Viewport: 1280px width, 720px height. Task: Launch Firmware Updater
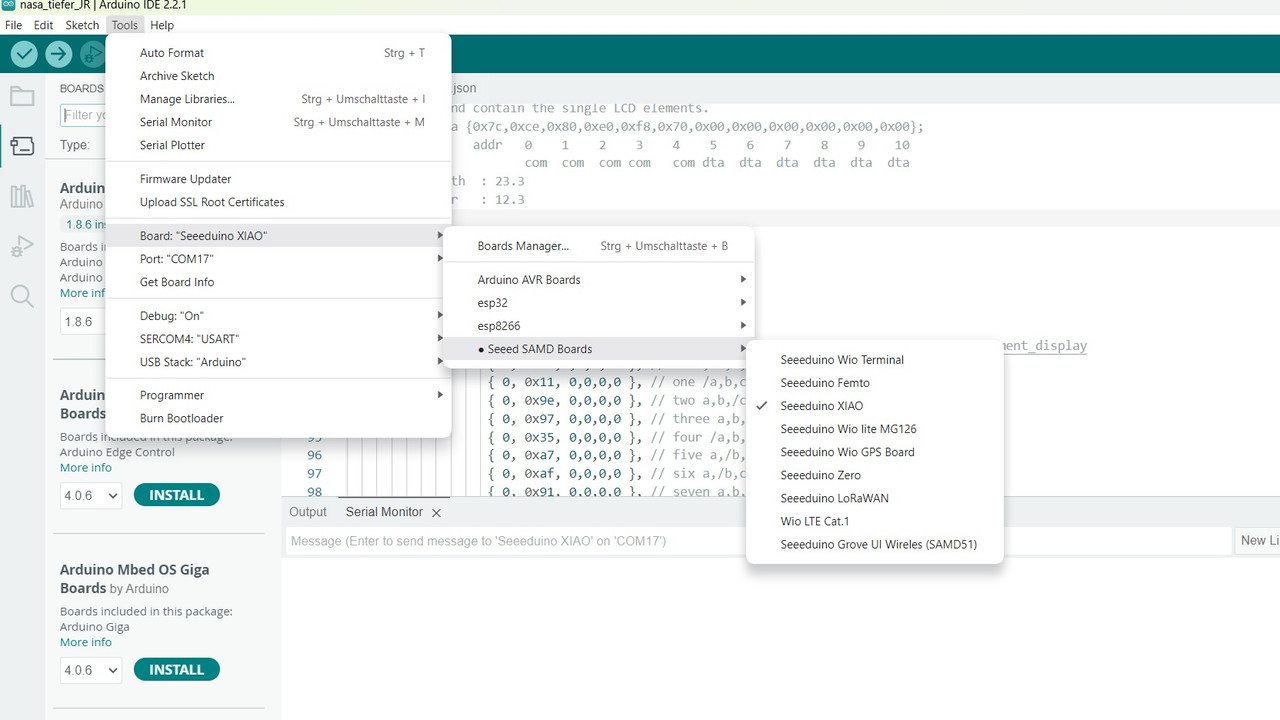279,179
